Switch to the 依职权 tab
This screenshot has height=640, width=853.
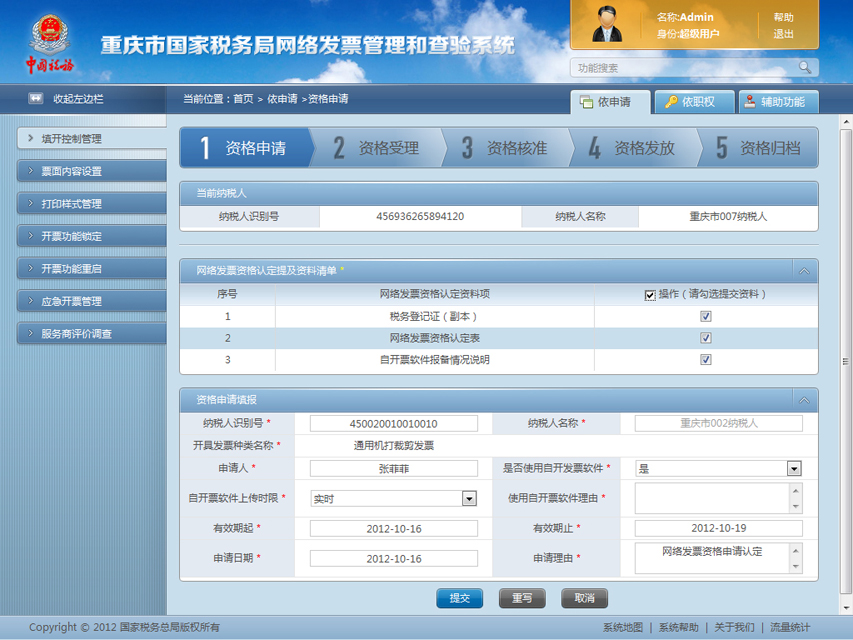pos(694,102)
